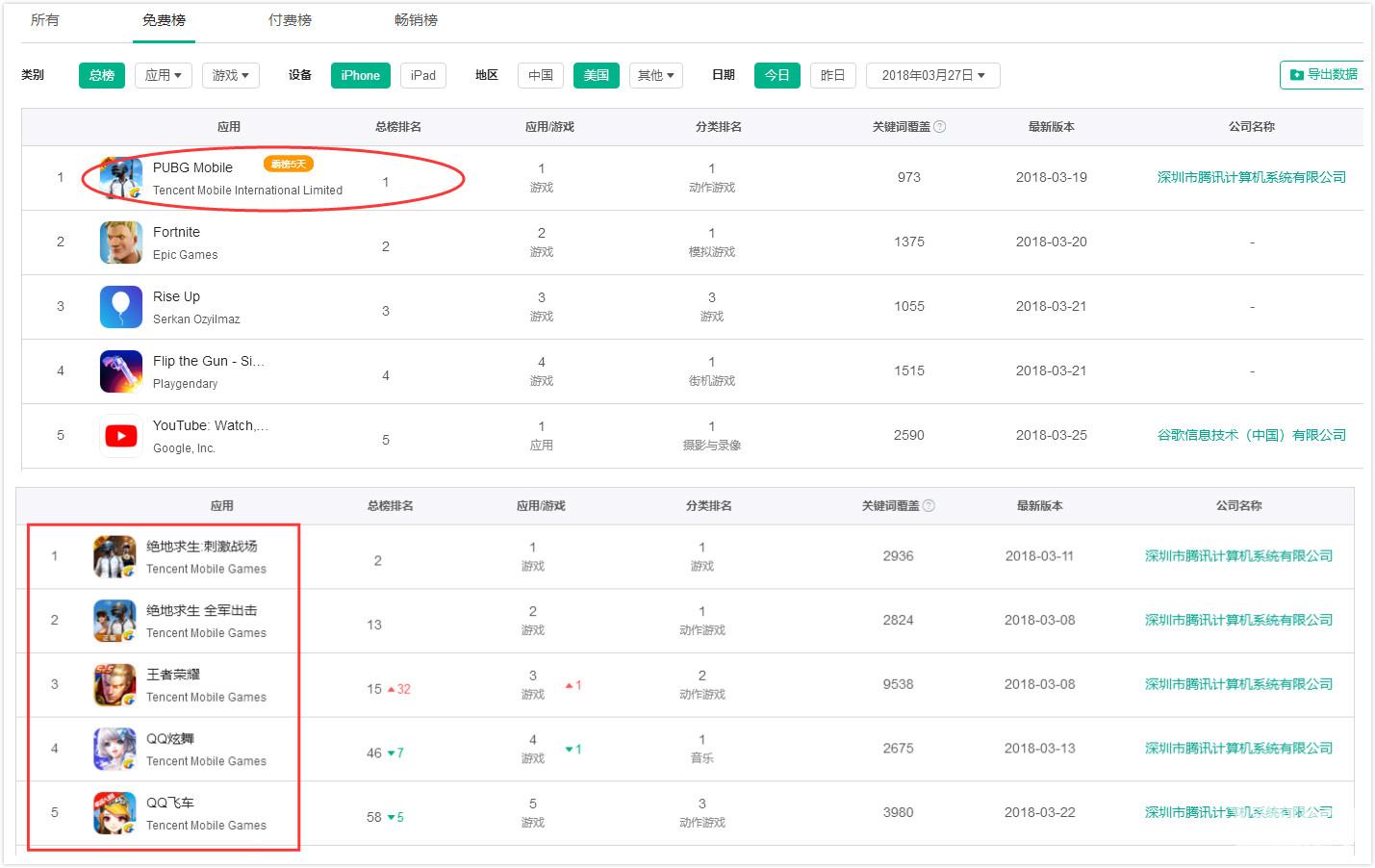
Task: Switch to the 免费榜 tab
Action: coord(164,20)
